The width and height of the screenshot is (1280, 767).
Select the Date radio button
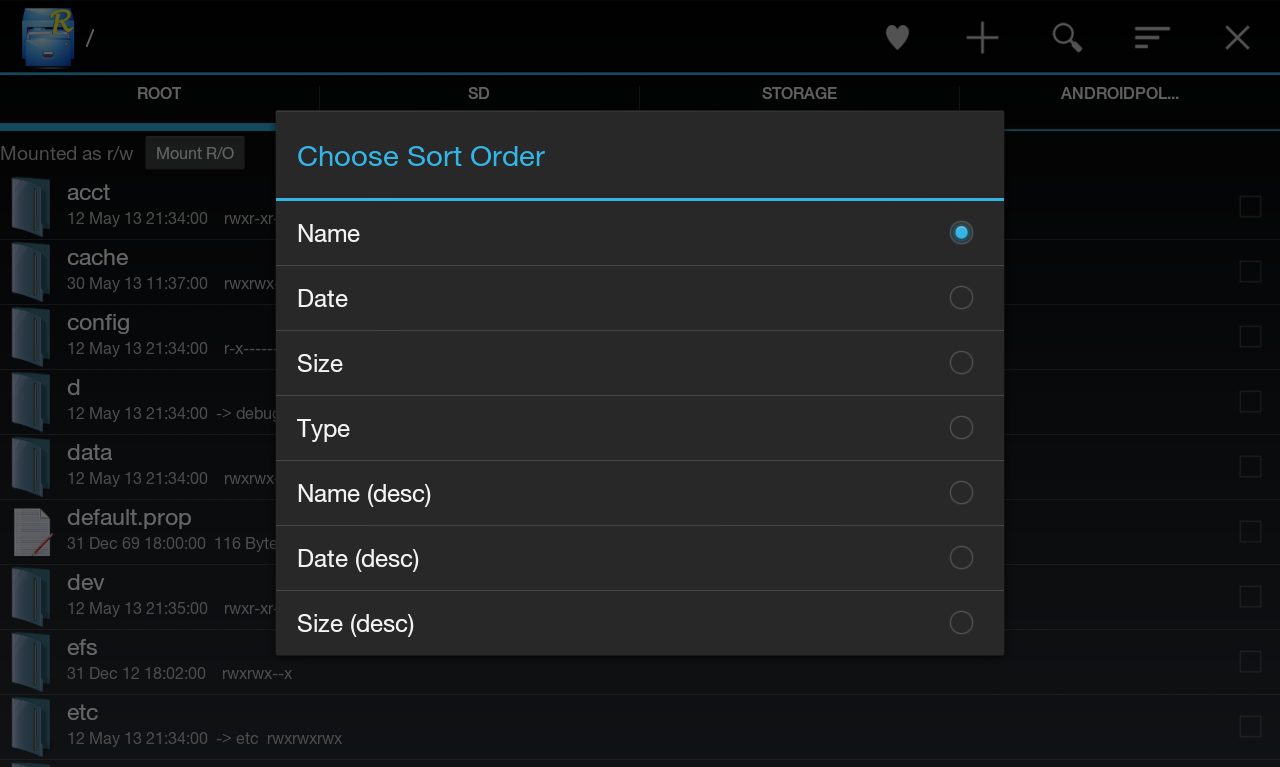point(961,298)
